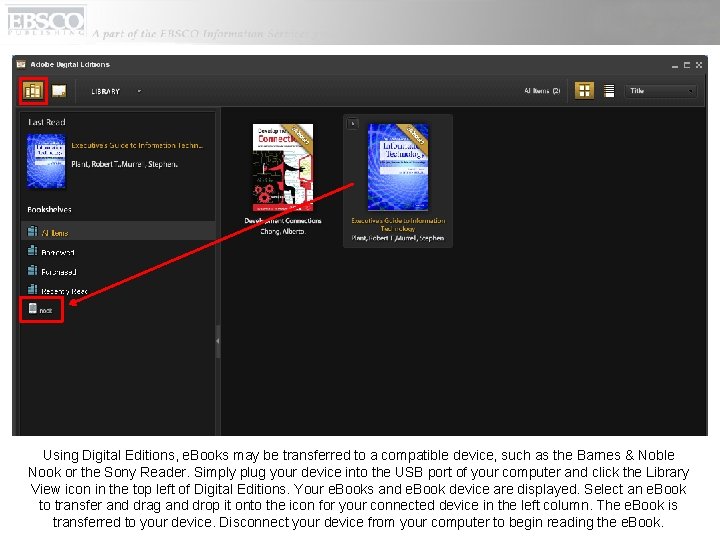Click the Bookshelves heading
This screenshot has height=540, width=720.
coord(49,209)
